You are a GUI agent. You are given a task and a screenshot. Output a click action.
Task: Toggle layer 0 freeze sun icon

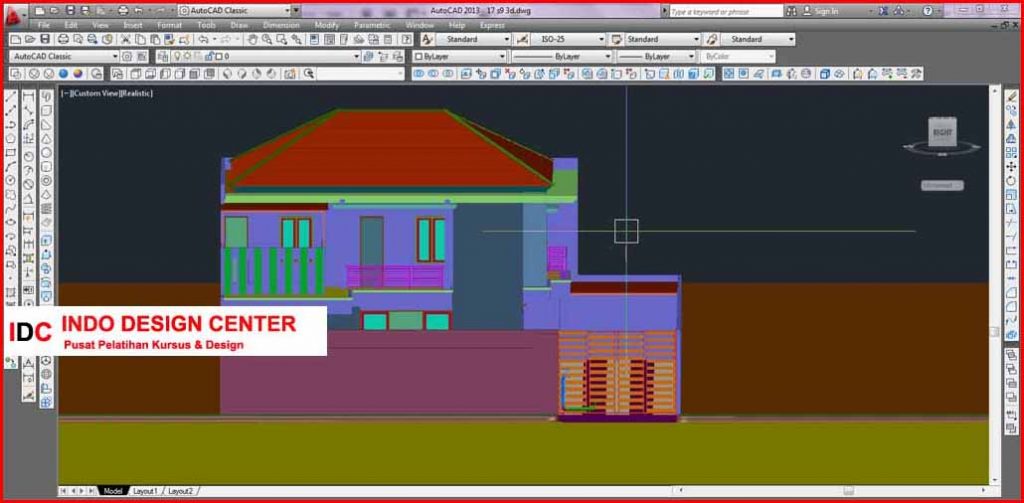click(187, 56)
